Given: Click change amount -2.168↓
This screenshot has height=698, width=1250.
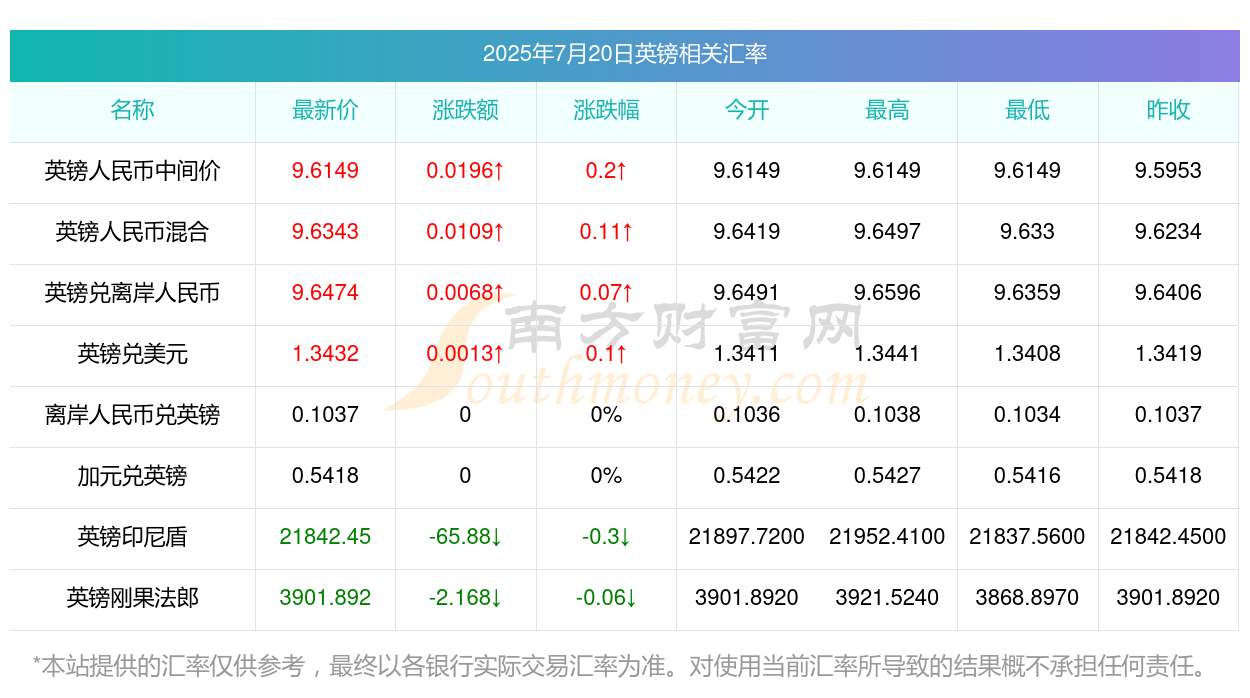Looking at the screenshot, I should point(465,598).
